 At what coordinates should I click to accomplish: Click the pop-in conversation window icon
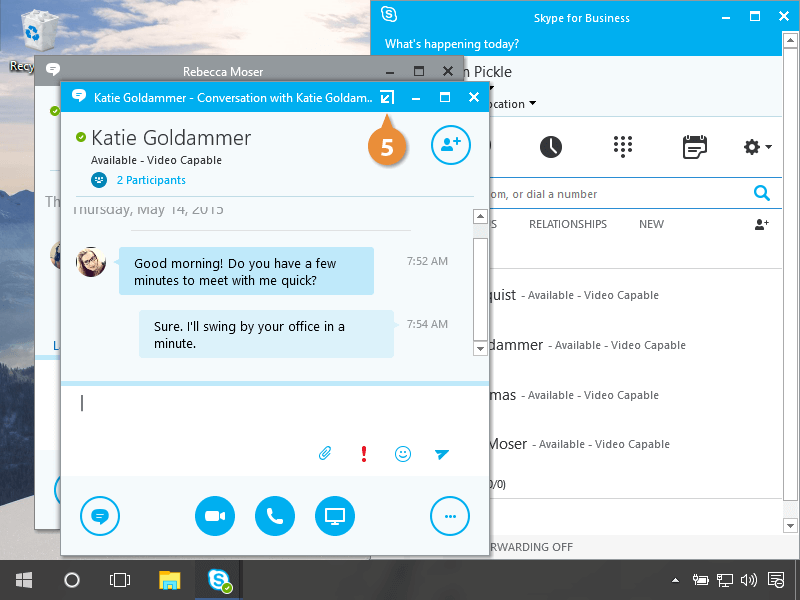[387, 98]
